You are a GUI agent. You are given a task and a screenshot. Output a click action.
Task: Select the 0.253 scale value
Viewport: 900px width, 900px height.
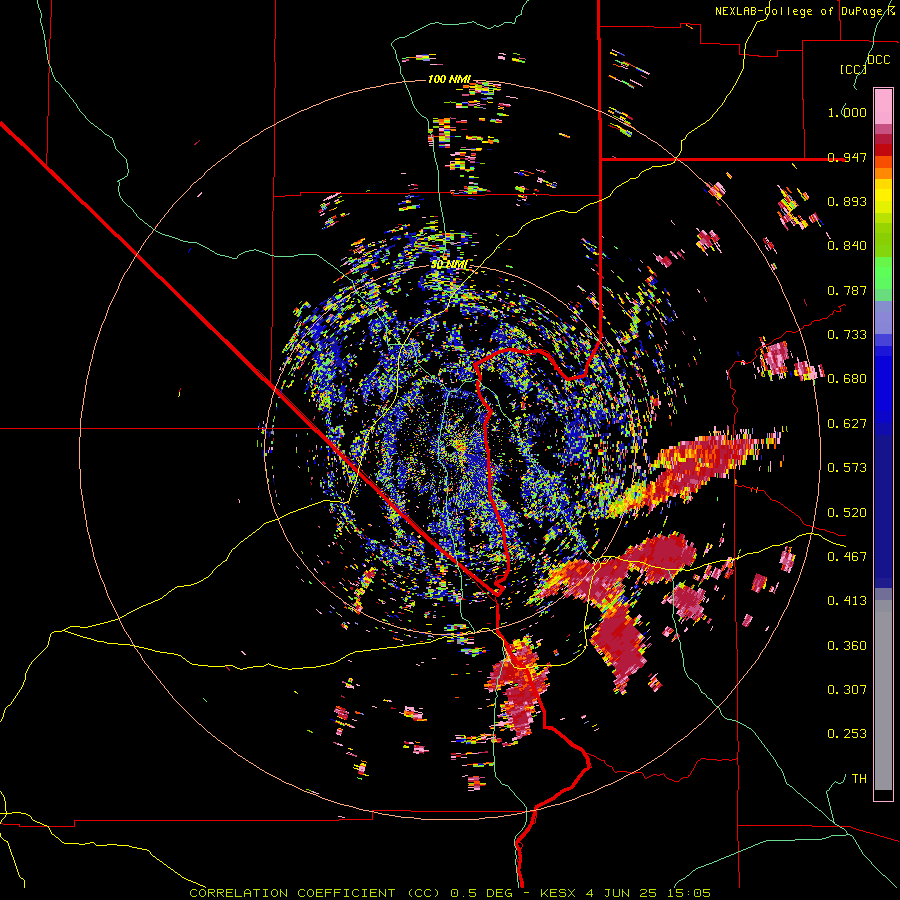(x=847, y=734)
